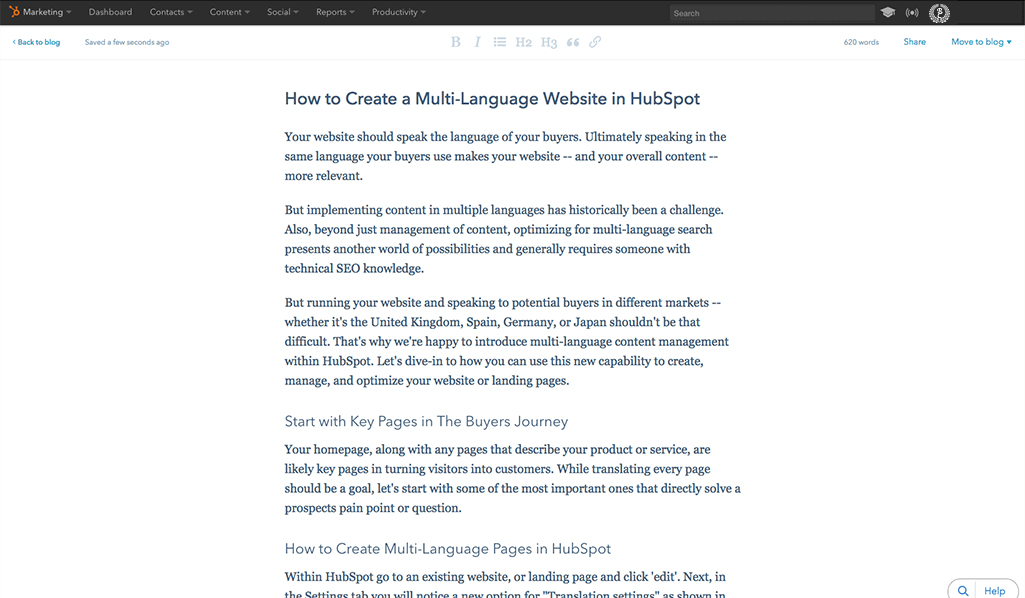Expand the Contacts menu

[171, 12]
